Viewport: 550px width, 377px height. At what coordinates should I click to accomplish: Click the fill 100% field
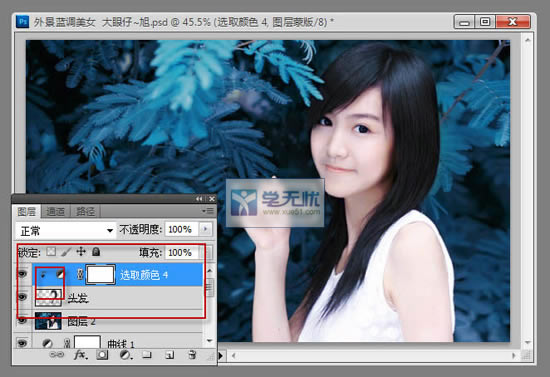click(183, 253)
